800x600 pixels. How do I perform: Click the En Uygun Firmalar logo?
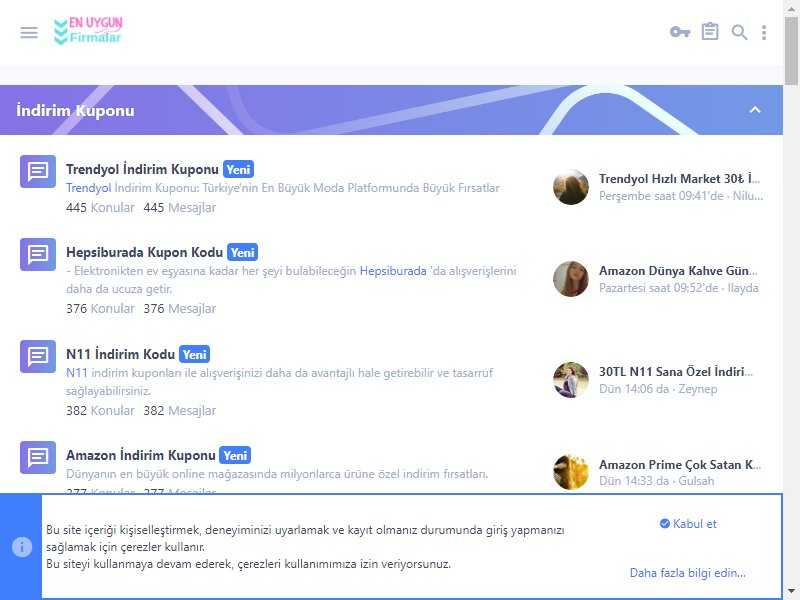pos(88,31)
